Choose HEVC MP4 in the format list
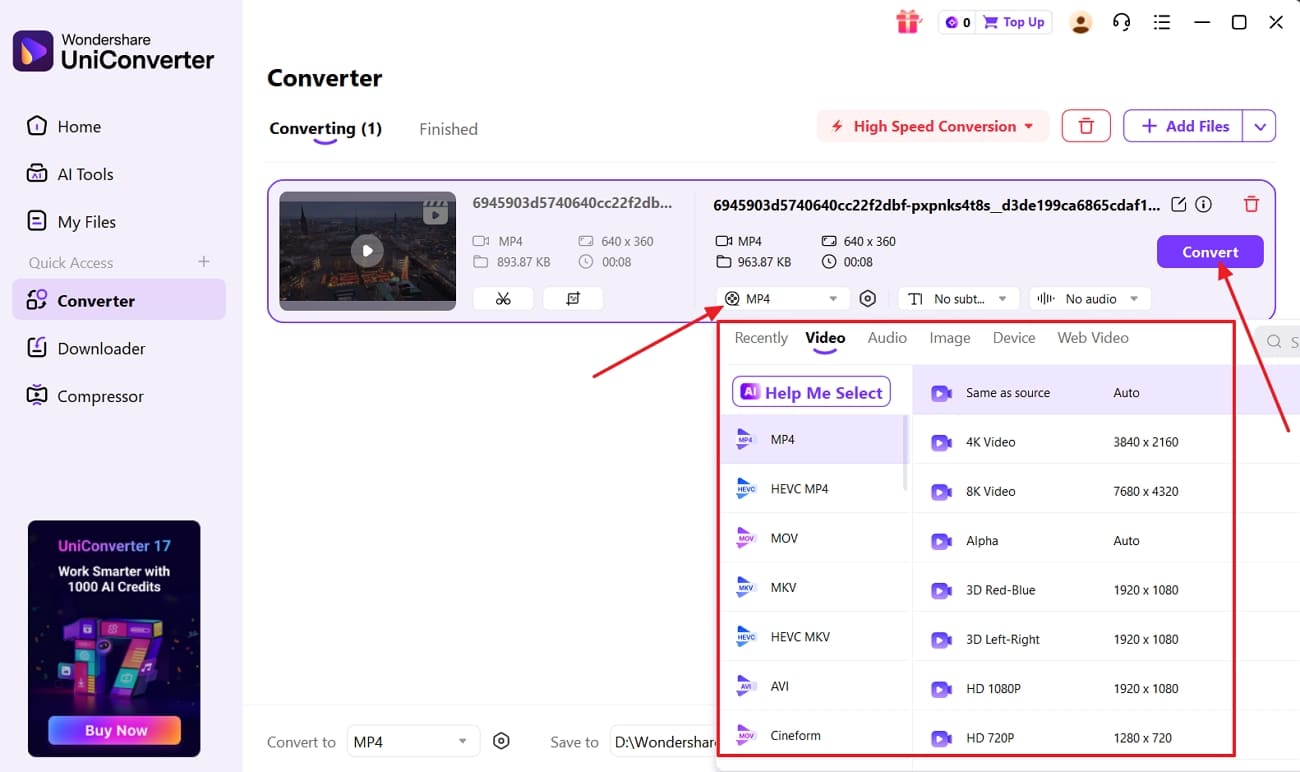This screenshot has width=1300, height=772. 812,489
